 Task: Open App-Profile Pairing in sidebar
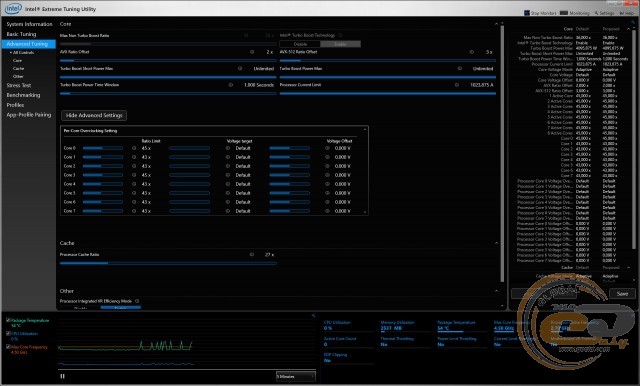29,115
